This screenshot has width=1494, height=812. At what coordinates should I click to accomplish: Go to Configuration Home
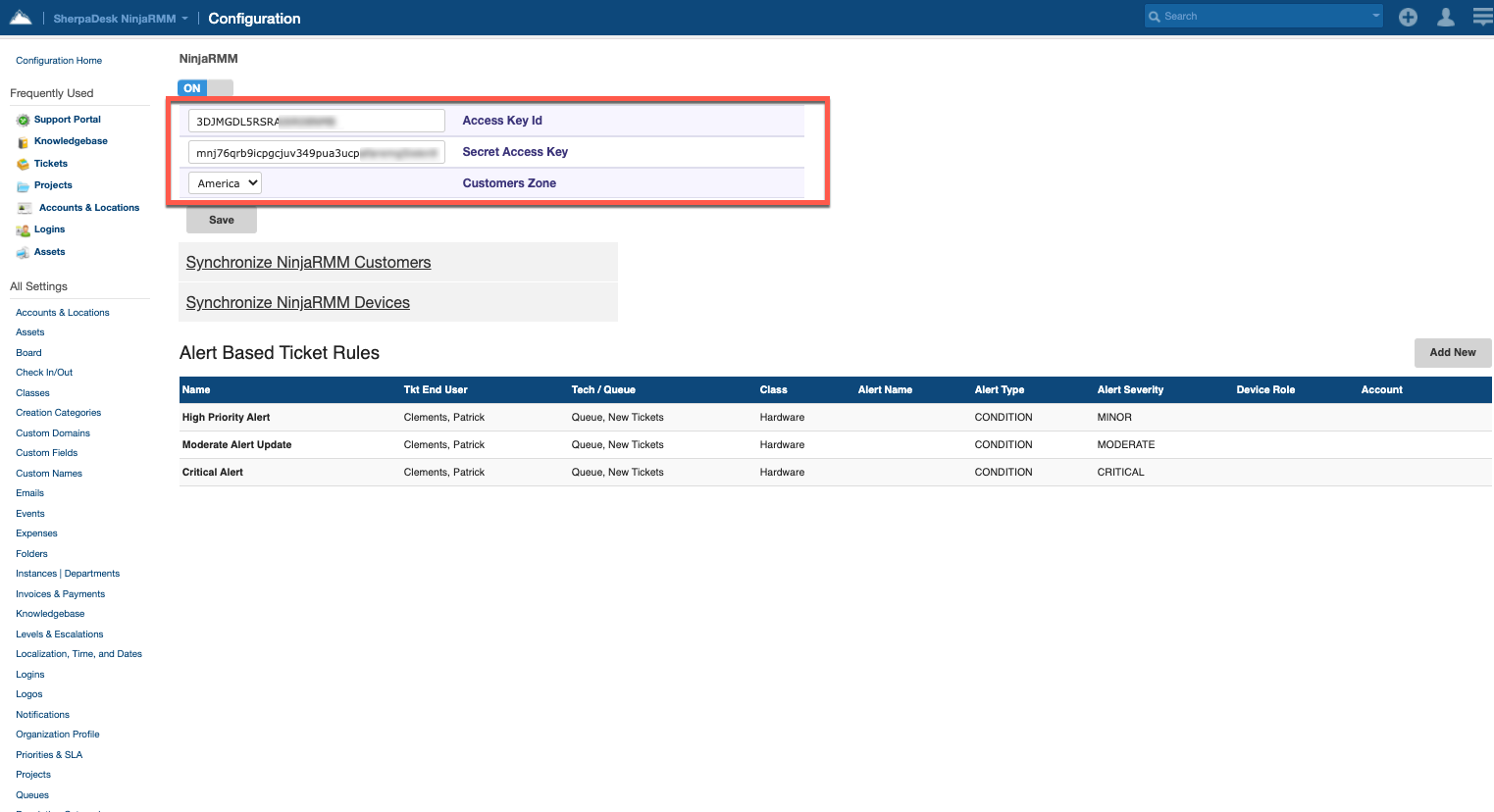click(x=59, y=61)
